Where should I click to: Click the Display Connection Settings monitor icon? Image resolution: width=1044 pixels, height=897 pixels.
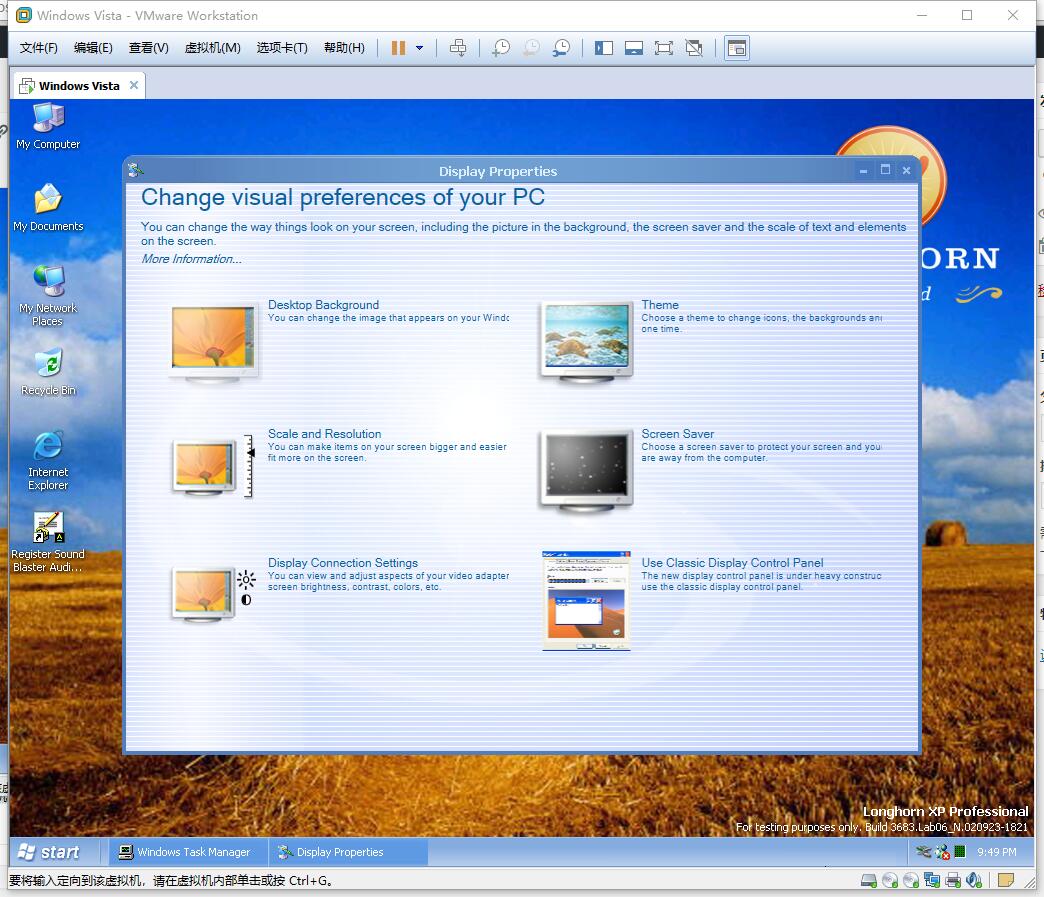pyautogui.click(x=213, y=595)
